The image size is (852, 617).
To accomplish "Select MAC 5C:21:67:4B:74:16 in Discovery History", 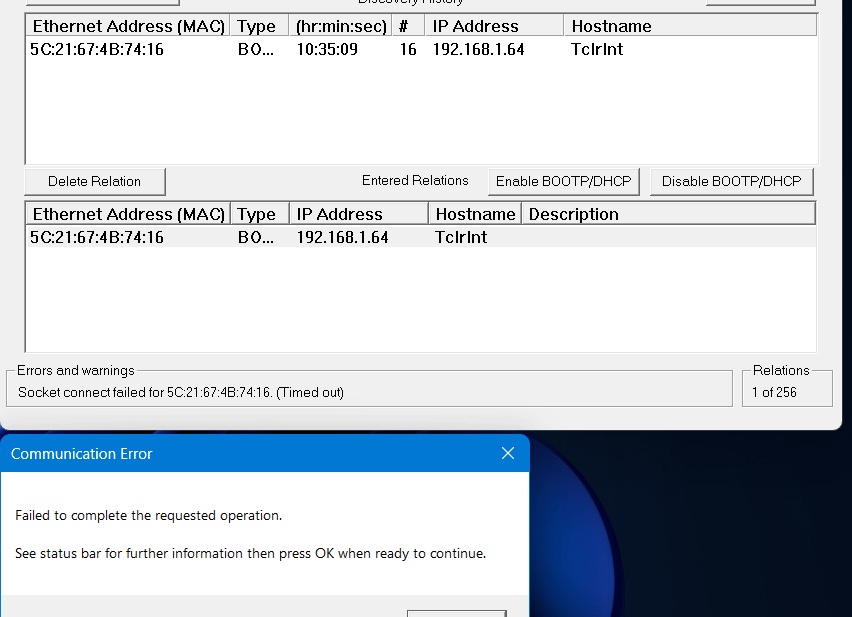I will [x=97, y=49].
